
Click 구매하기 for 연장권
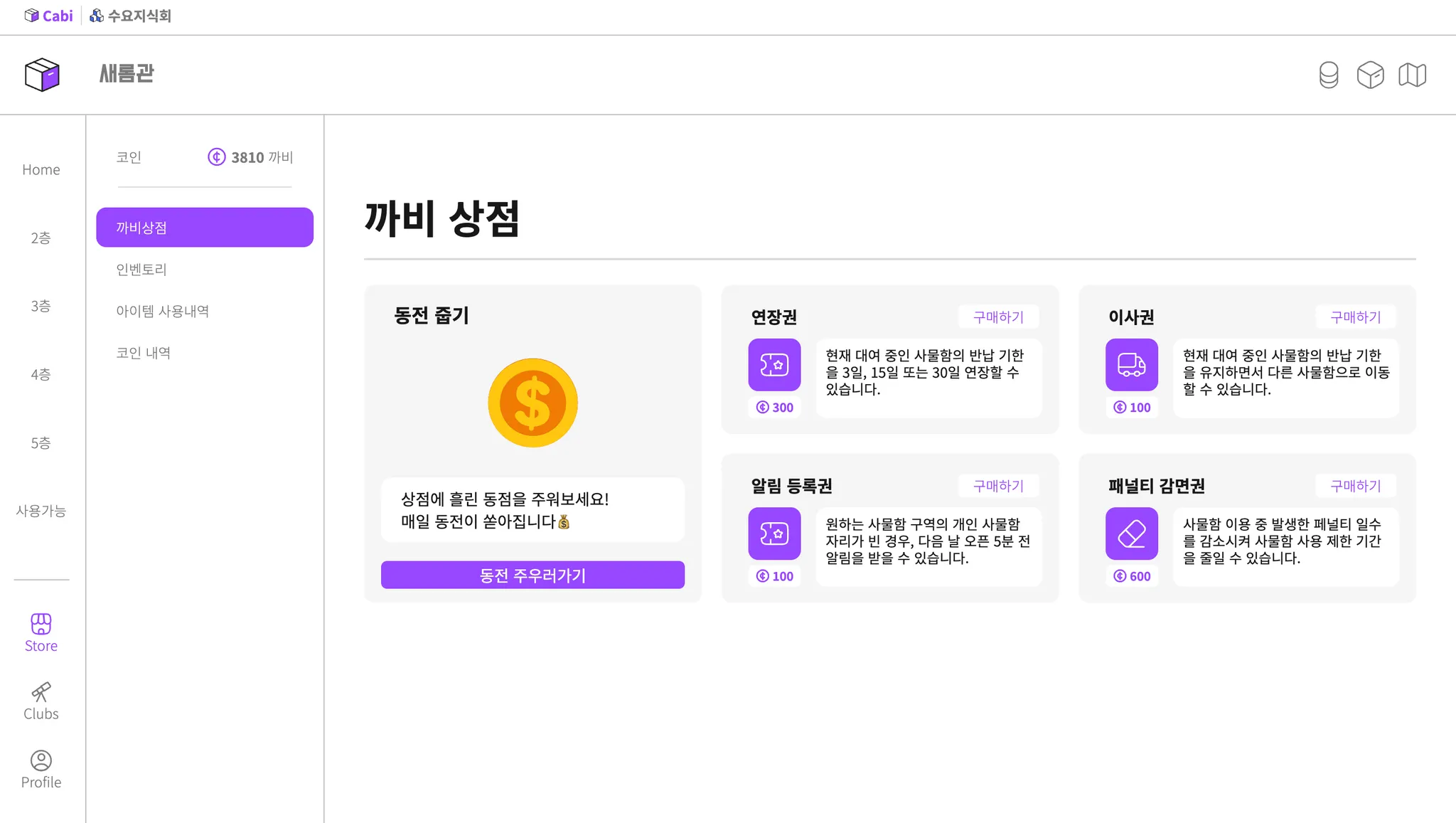click(998, 317)
